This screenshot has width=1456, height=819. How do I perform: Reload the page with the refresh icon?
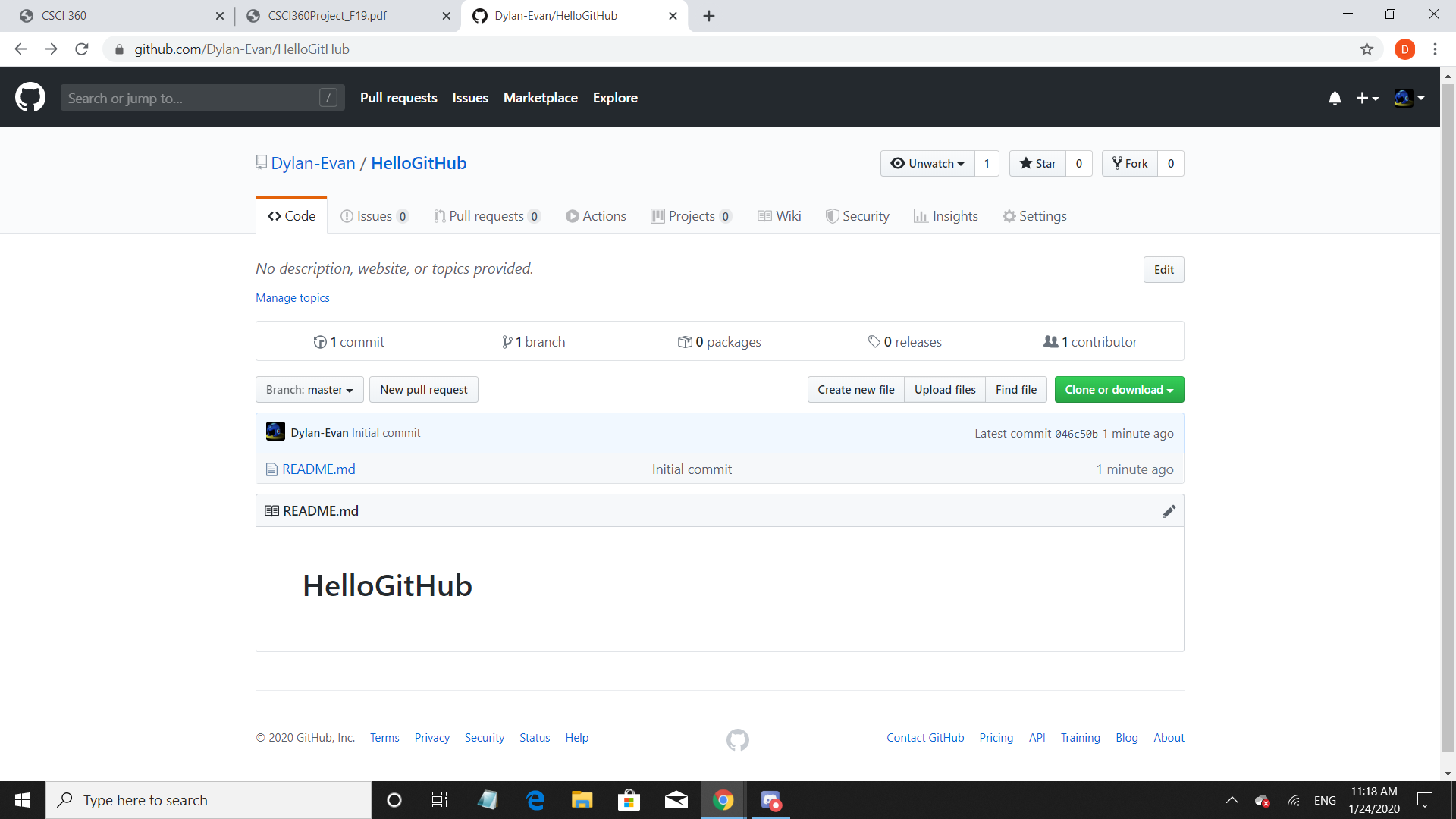pyautogui.click(x=82, y=49)
